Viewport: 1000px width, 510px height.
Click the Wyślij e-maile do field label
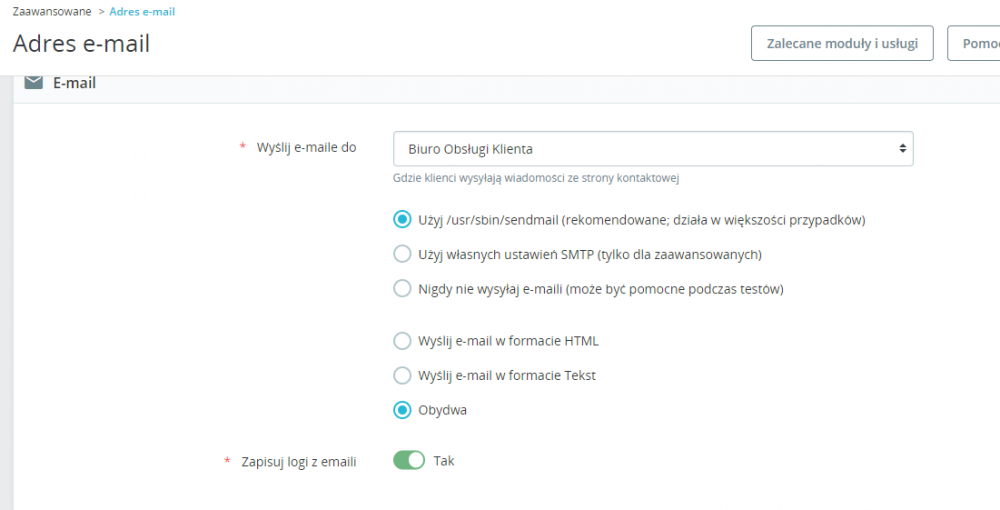306,148
